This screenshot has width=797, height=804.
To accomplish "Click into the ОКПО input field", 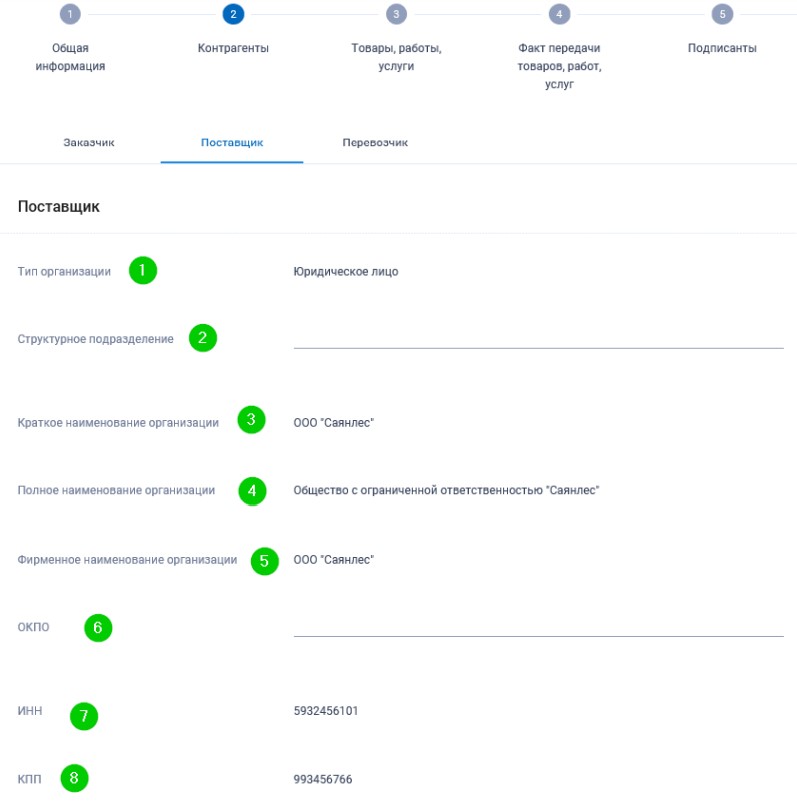I will (539, 627).
